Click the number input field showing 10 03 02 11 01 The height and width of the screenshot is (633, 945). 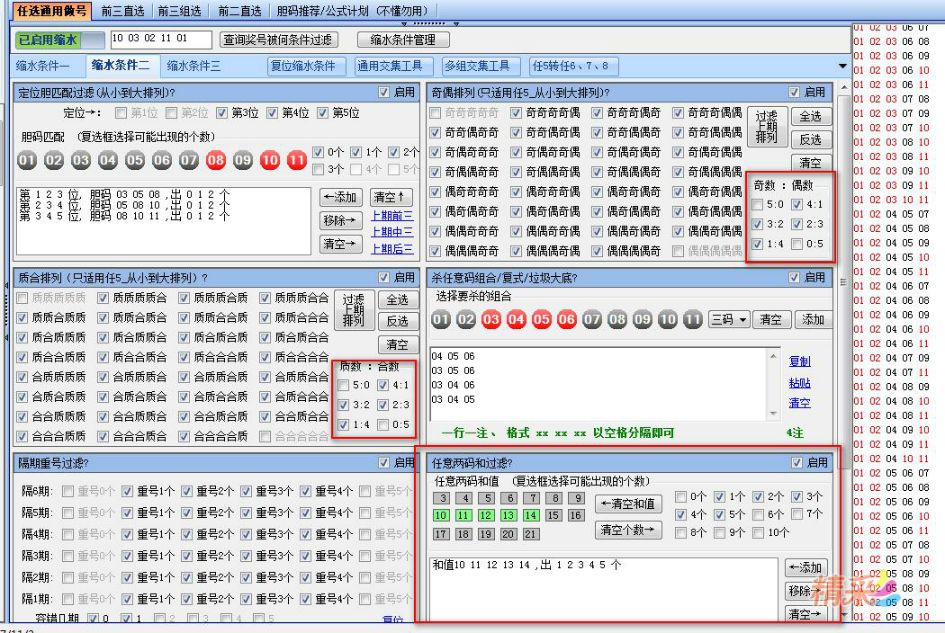pos(161,40)
